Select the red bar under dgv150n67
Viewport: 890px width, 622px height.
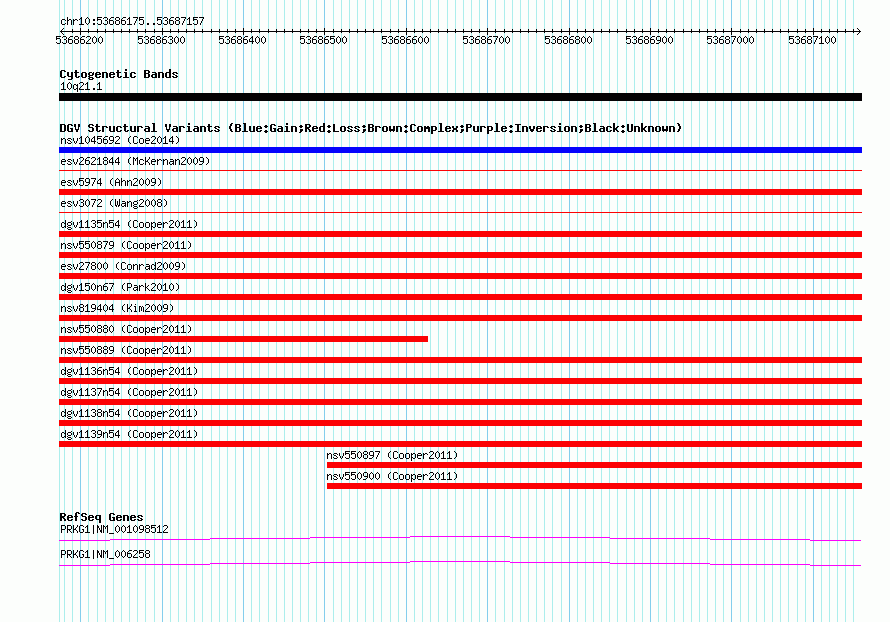(460, 297)
